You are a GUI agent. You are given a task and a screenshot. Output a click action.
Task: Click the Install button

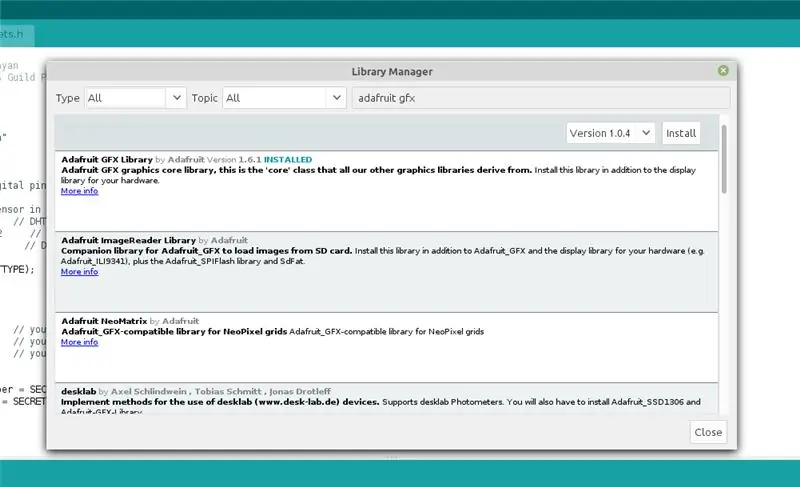(x=681, y=133)
